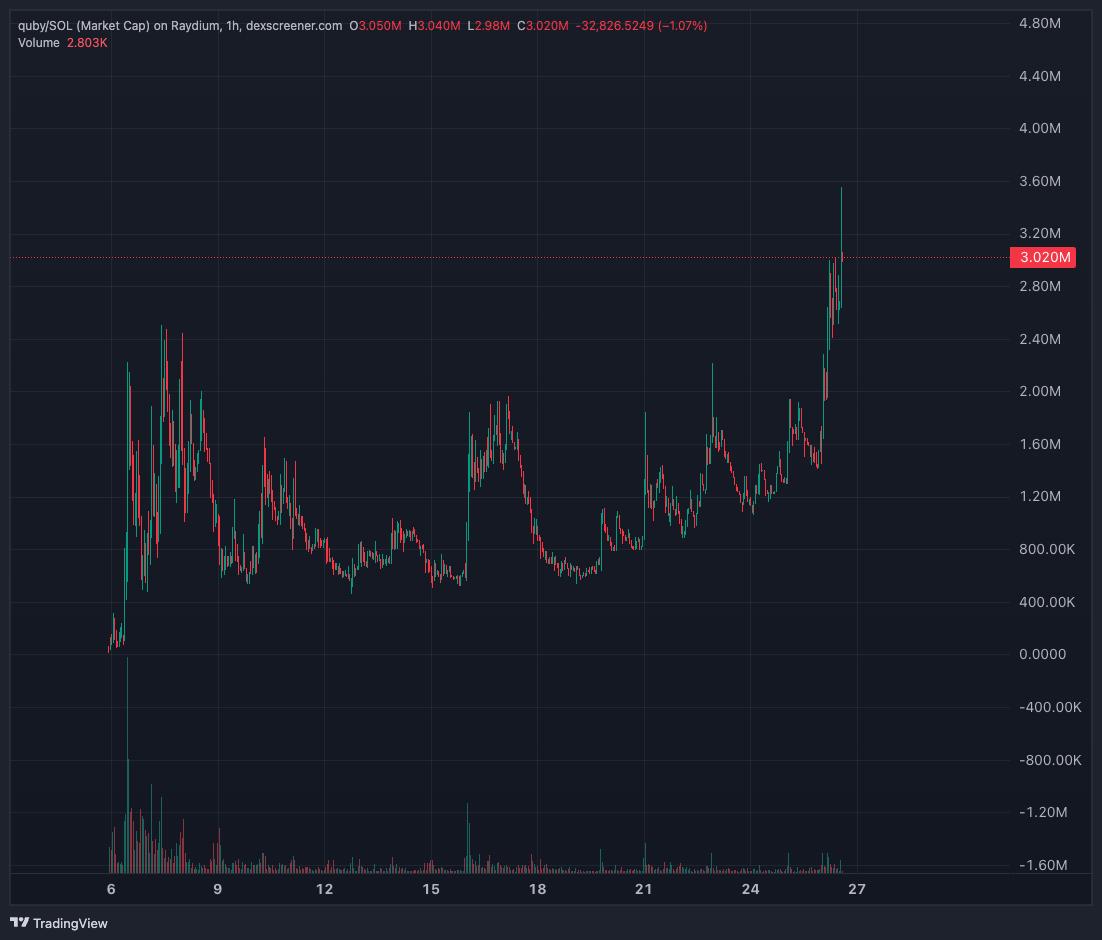Click date label 12 on time axis
1102x940 pixels.
point(324,889)
